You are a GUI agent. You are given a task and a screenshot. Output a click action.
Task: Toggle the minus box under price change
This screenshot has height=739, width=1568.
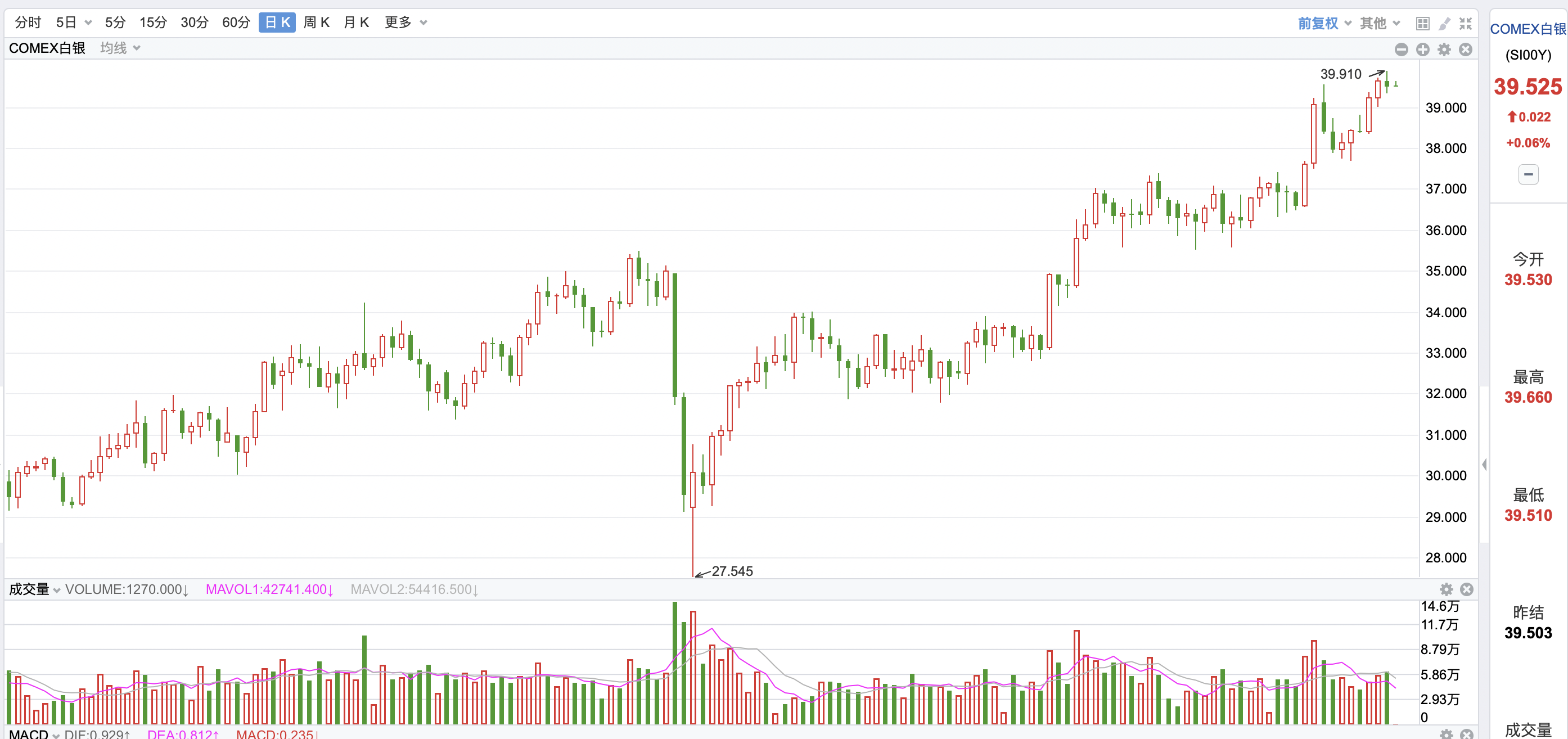(x=1528, y=175)
